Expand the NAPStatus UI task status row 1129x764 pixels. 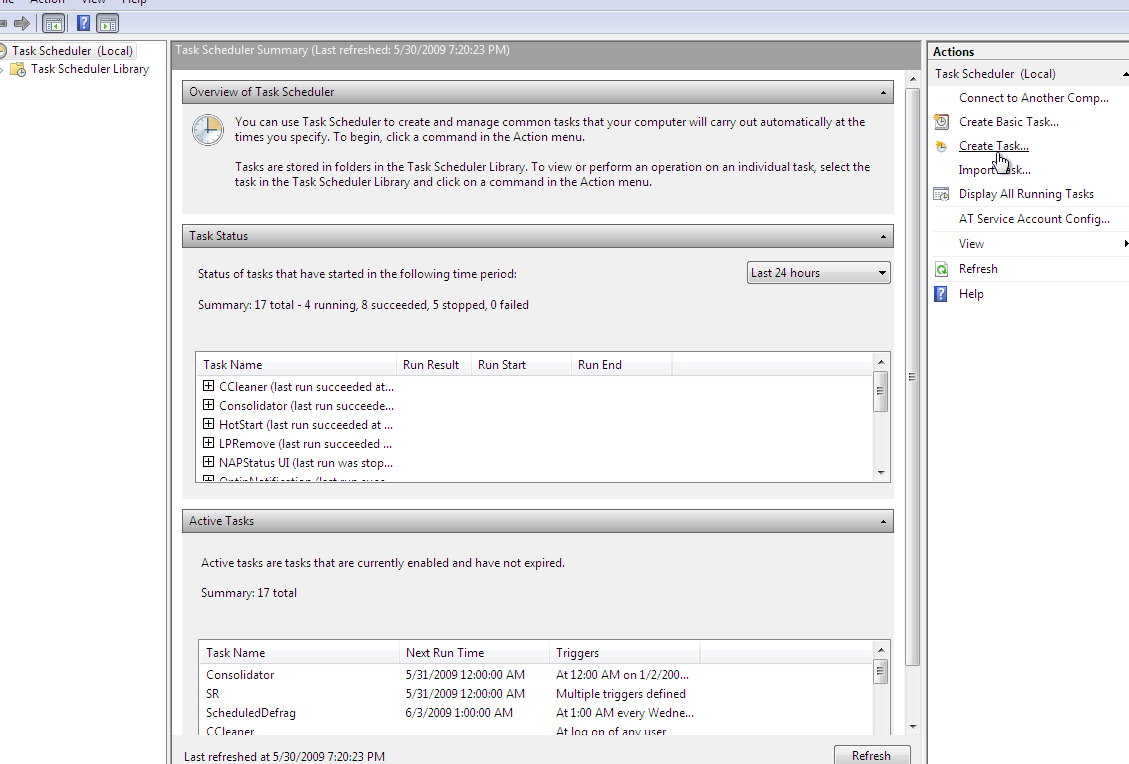coord(208,462)
